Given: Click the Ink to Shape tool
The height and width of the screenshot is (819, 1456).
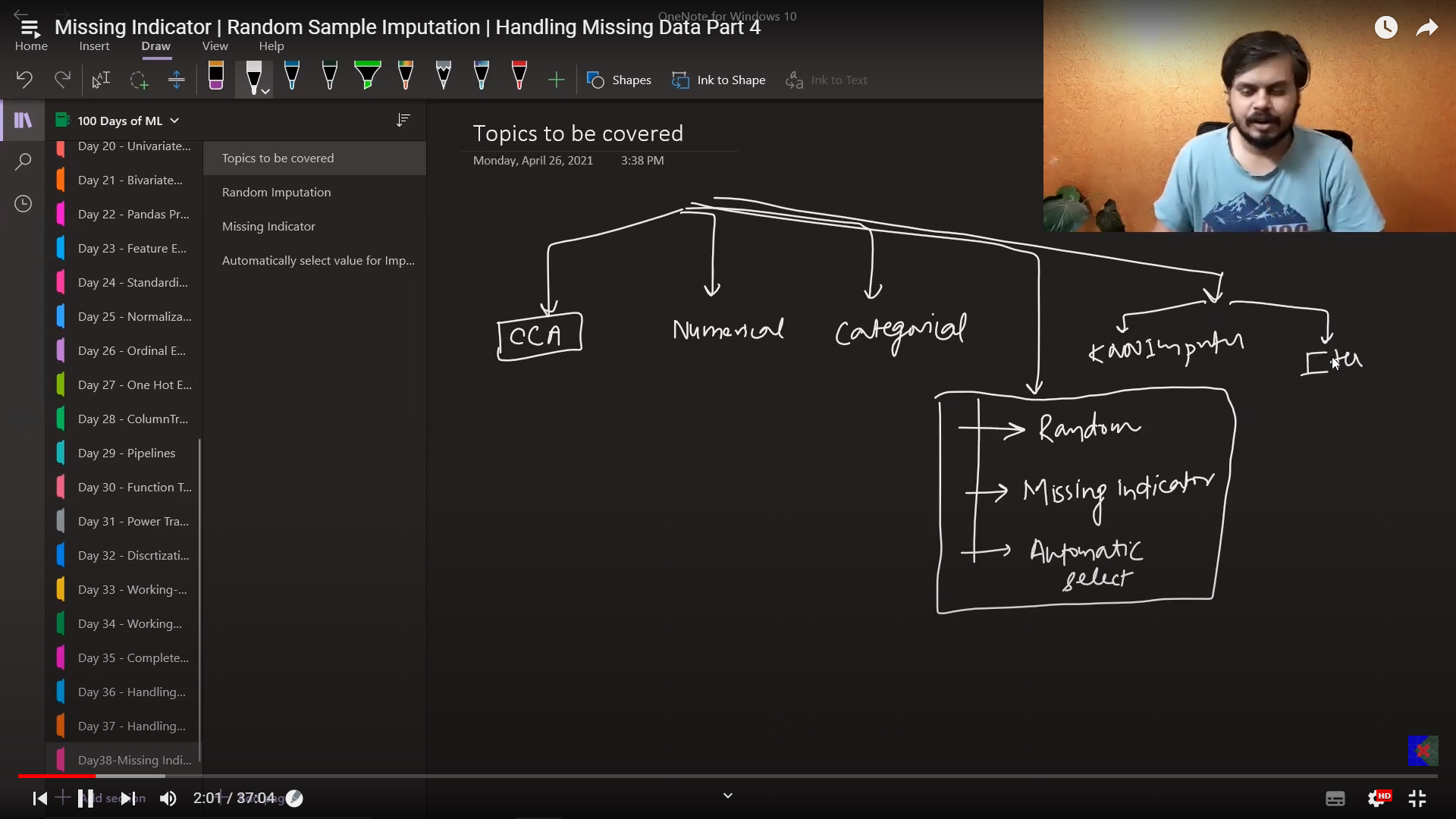Looking at the screenshot, I should (721, 79).
